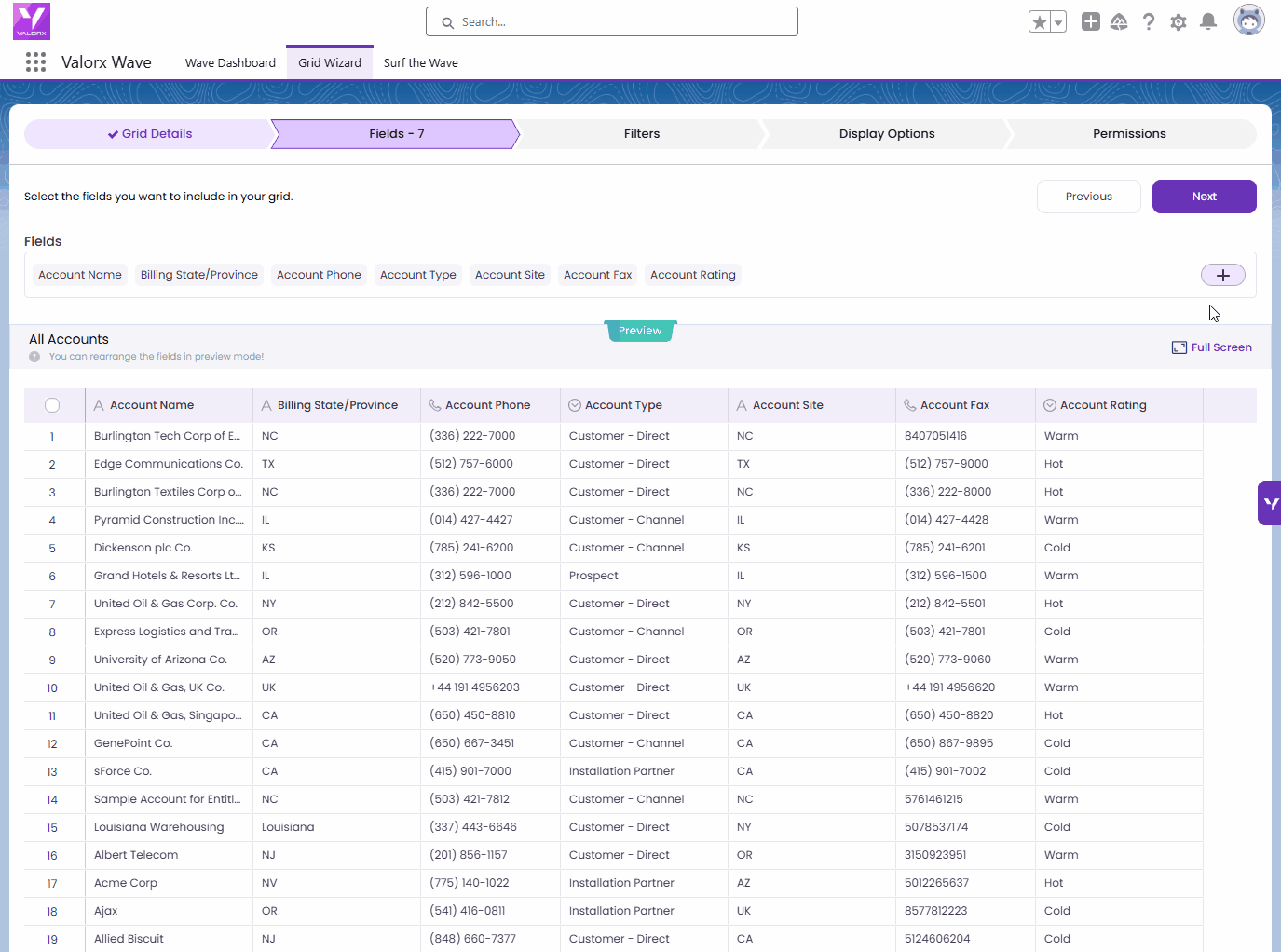Click the user avatar profile icon
1281x952 pixels.
tap(1248, 20)
